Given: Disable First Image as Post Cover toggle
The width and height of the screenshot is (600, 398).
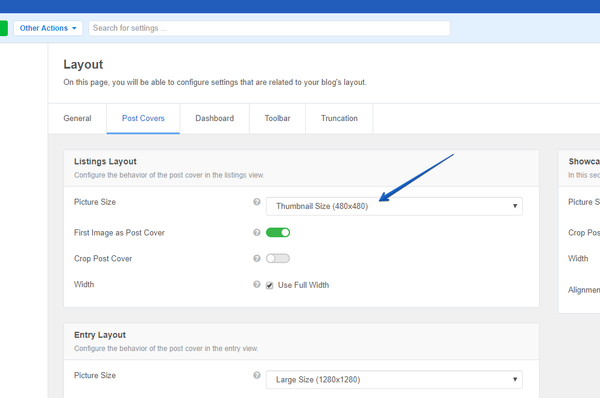Looking at the screenshot, I should [278, 232].
